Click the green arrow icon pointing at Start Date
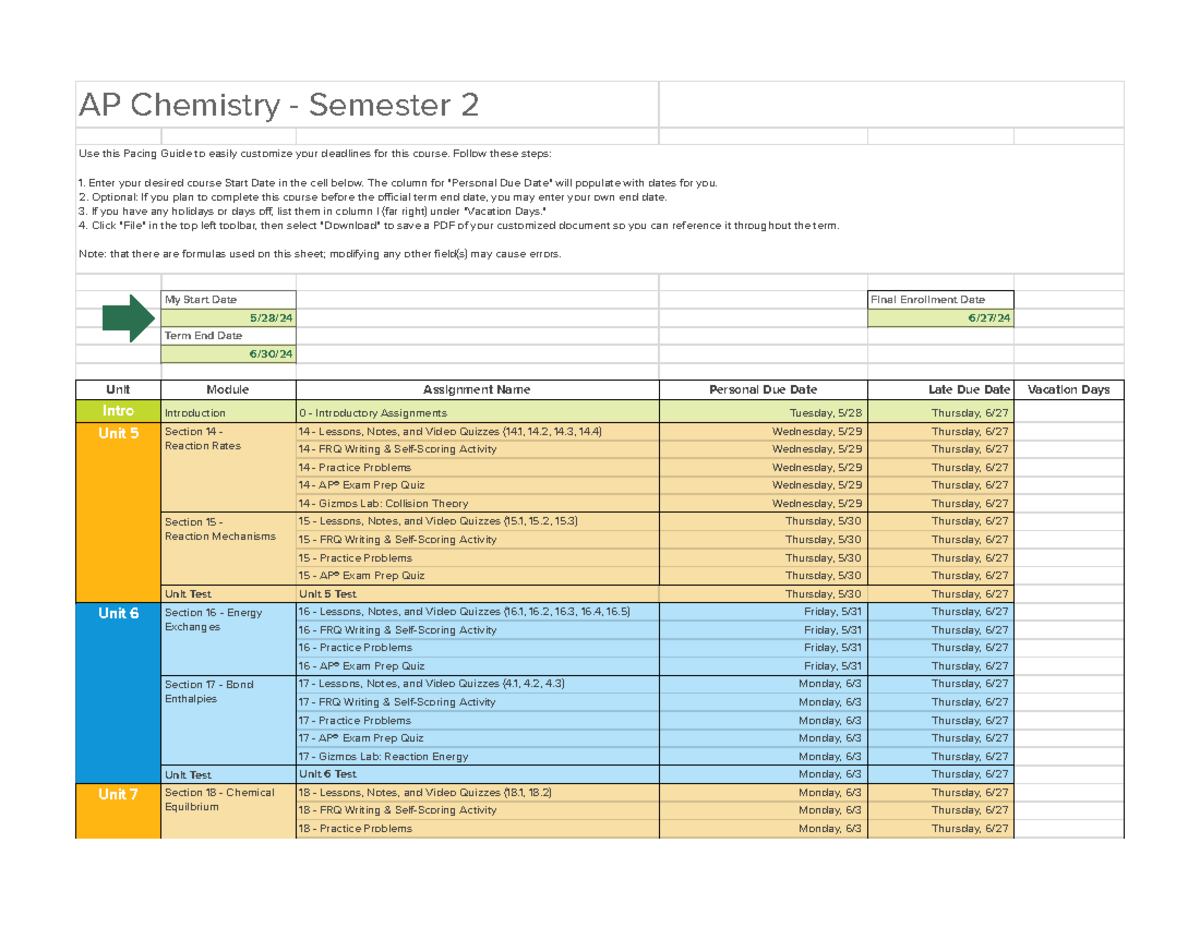The height and width of the screenshot is (927, 1200). [127, 316]
